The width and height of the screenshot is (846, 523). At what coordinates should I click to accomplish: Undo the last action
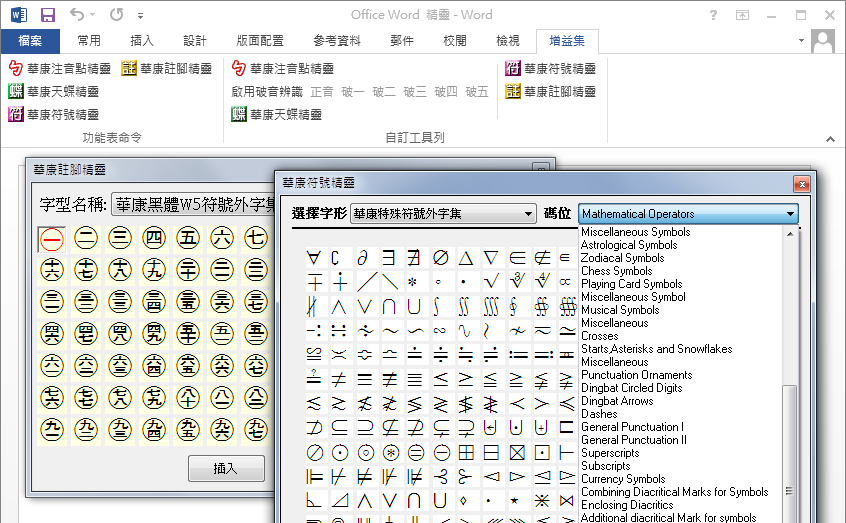click(77, 15)
